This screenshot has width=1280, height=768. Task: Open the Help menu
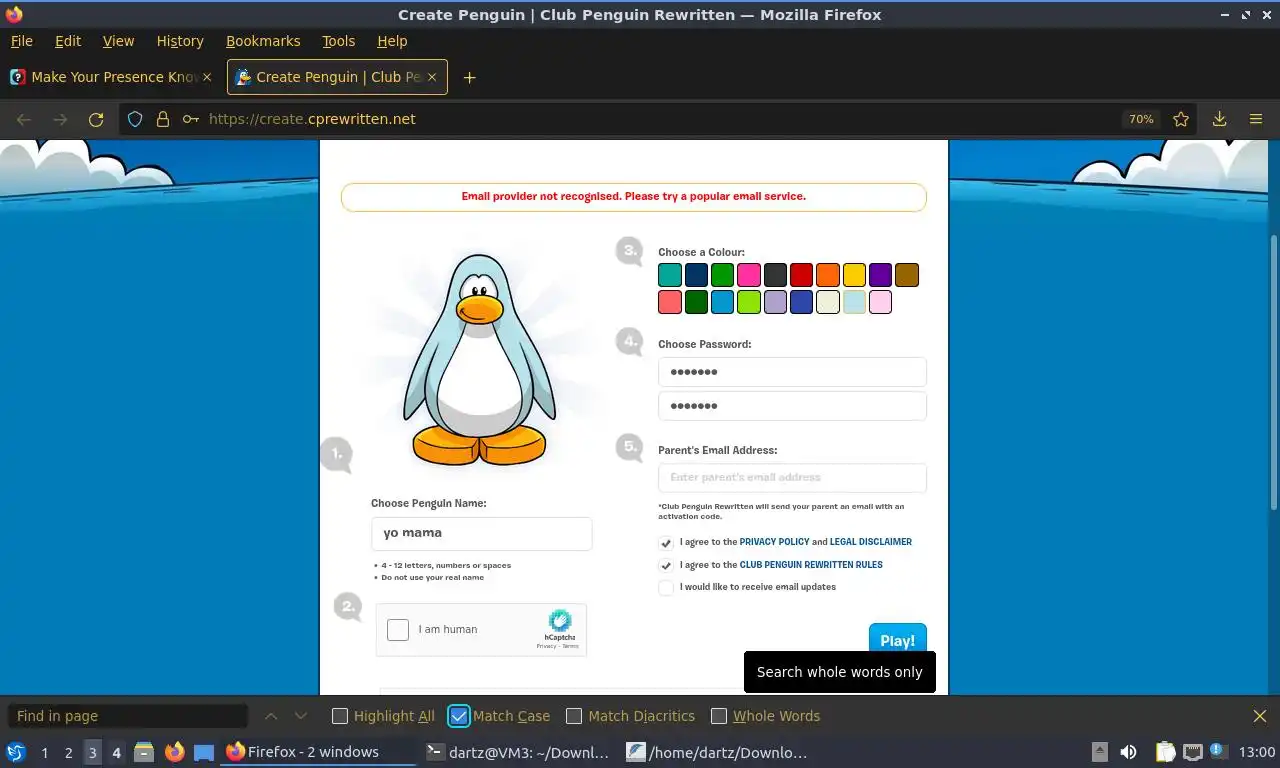click(x=392, y=41)
